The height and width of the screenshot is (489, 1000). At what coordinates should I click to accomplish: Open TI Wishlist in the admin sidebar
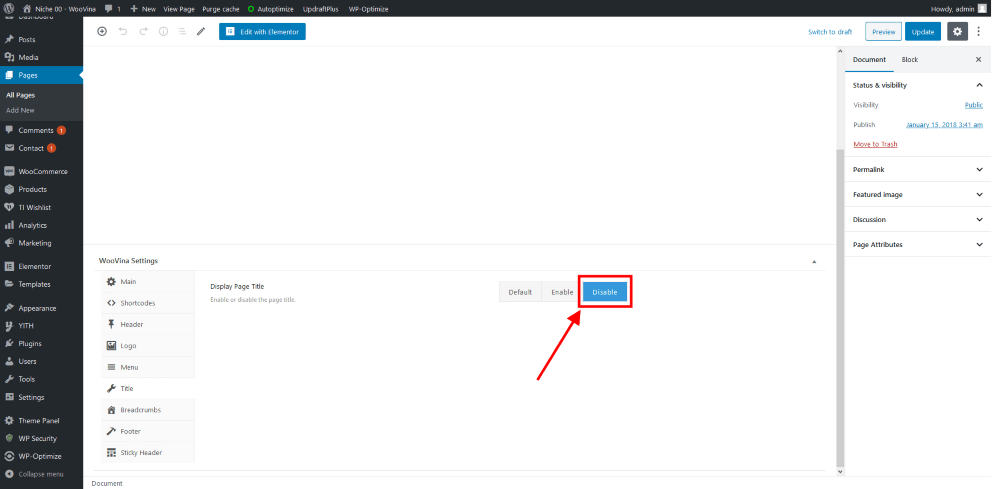tap(41, 207)
